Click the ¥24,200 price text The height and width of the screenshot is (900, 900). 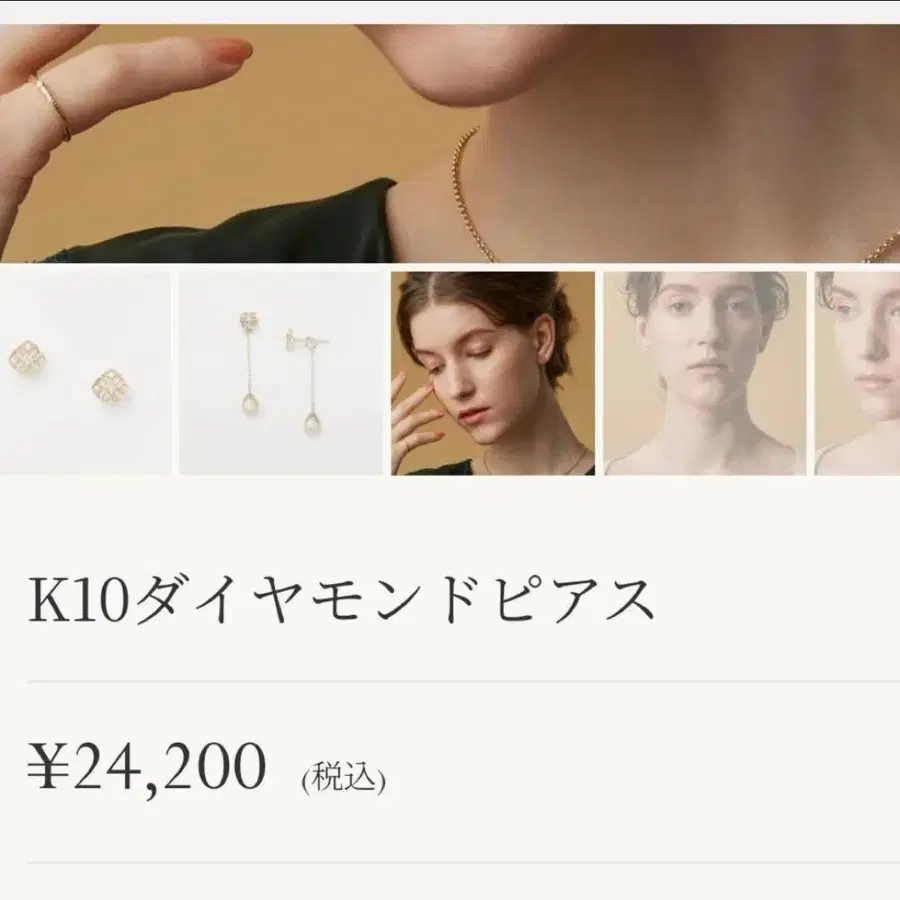tap(147, 768)
